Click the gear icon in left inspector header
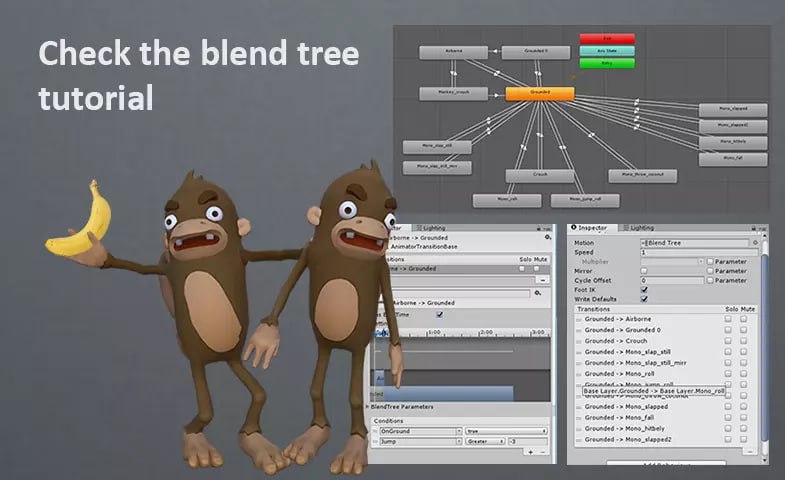 click(x=547, y=237)
